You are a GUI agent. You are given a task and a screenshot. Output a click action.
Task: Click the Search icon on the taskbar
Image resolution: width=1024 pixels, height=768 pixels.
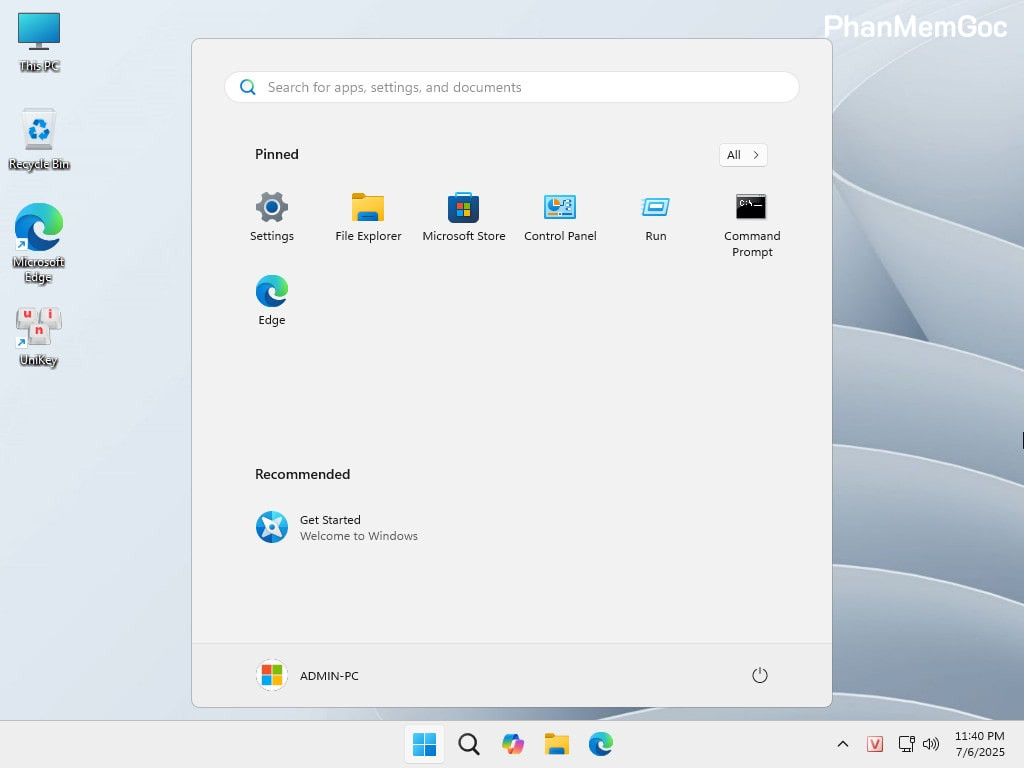click(468, 744)
